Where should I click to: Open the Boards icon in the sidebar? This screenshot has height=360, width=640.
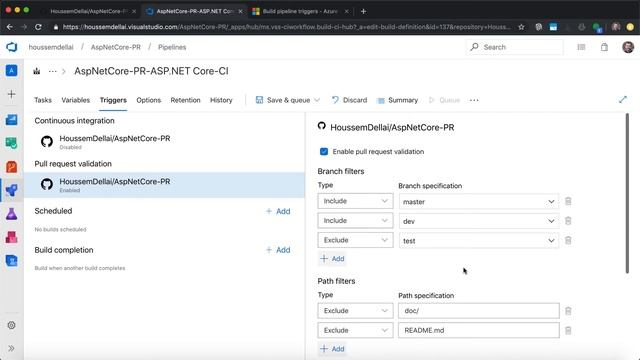coord(11,143)
